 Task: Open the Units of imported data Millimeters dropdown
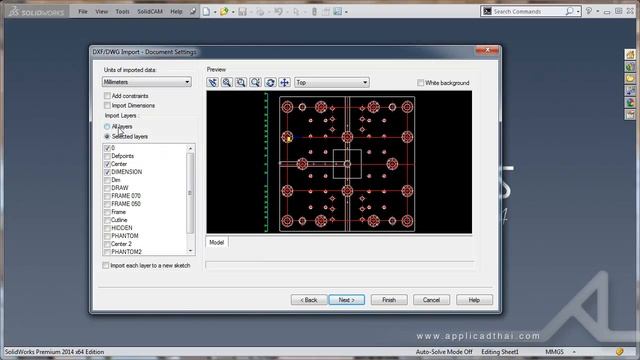(147, 82)
